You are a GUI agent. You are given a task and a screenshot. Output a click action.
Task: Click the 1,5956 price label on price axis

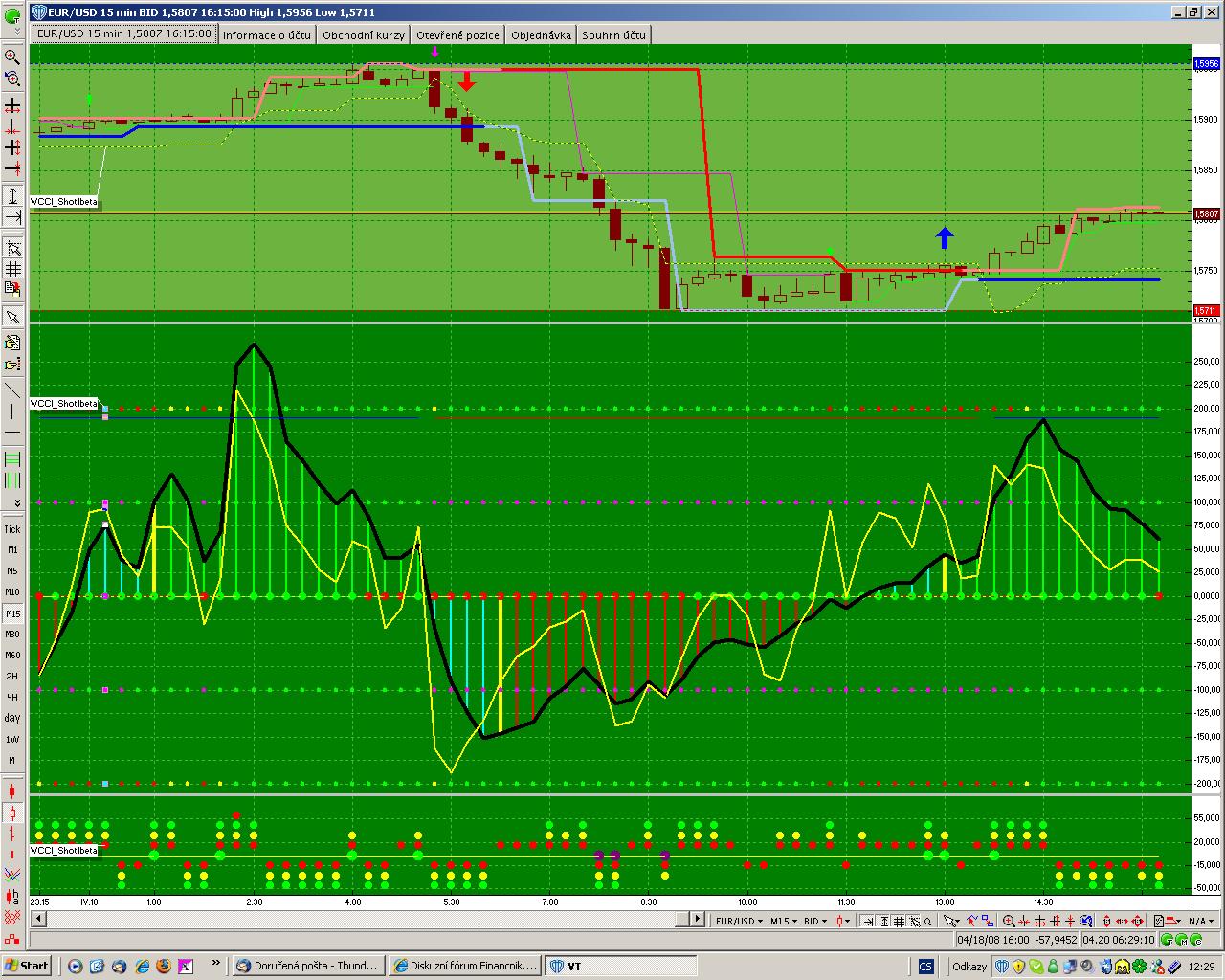(x=1206, y=64)
